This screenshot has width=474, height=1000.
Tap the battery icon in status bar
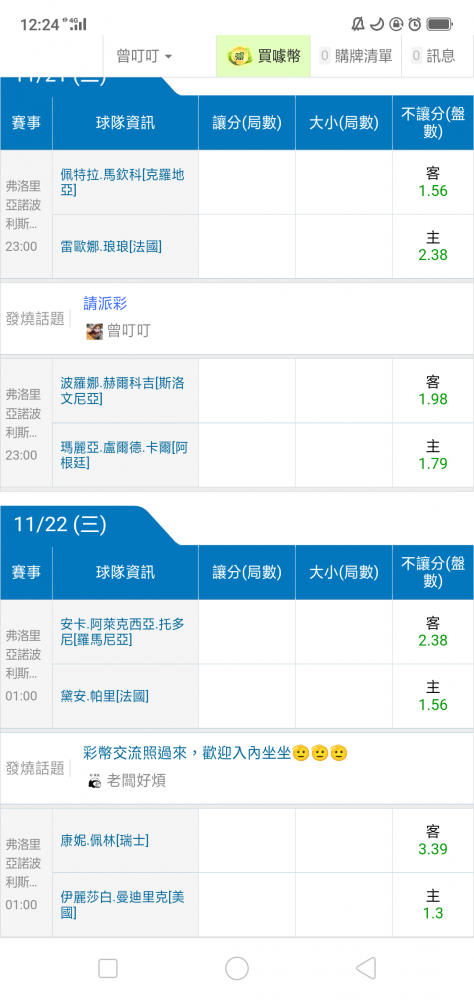[x=440, y=24]
